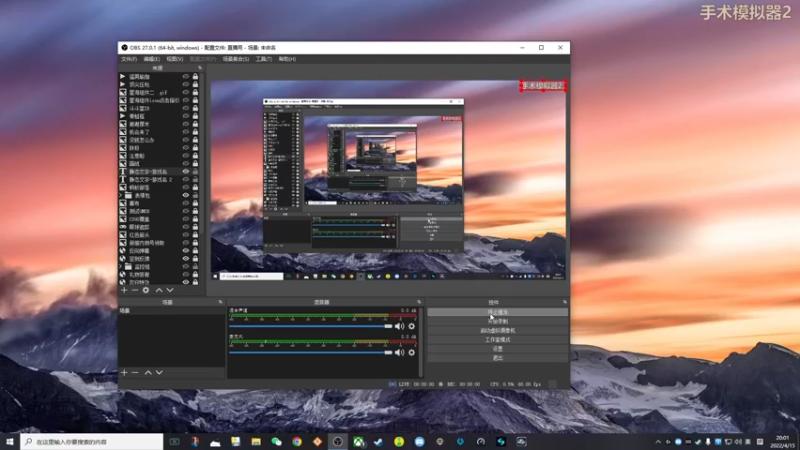This screenshot has height=450, width=800.
Task: Pop out the controls (控件) dock panel
Action: [565, 302]
